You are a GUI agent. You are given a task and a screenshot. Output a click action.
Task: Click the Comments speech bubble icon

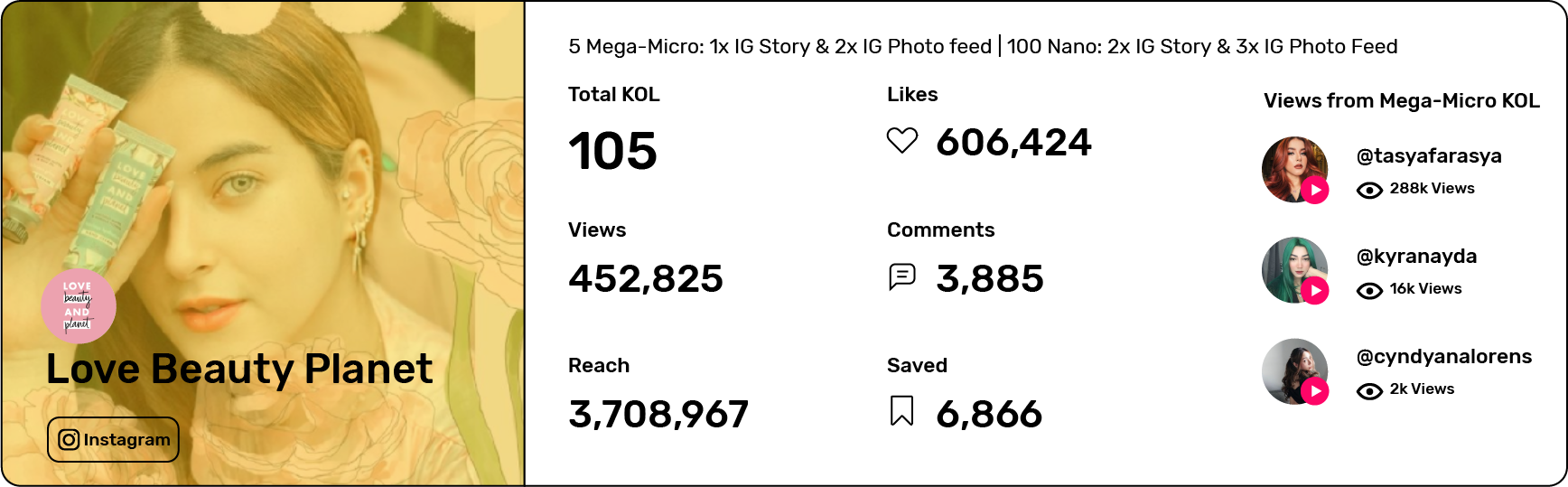(901, 276)
